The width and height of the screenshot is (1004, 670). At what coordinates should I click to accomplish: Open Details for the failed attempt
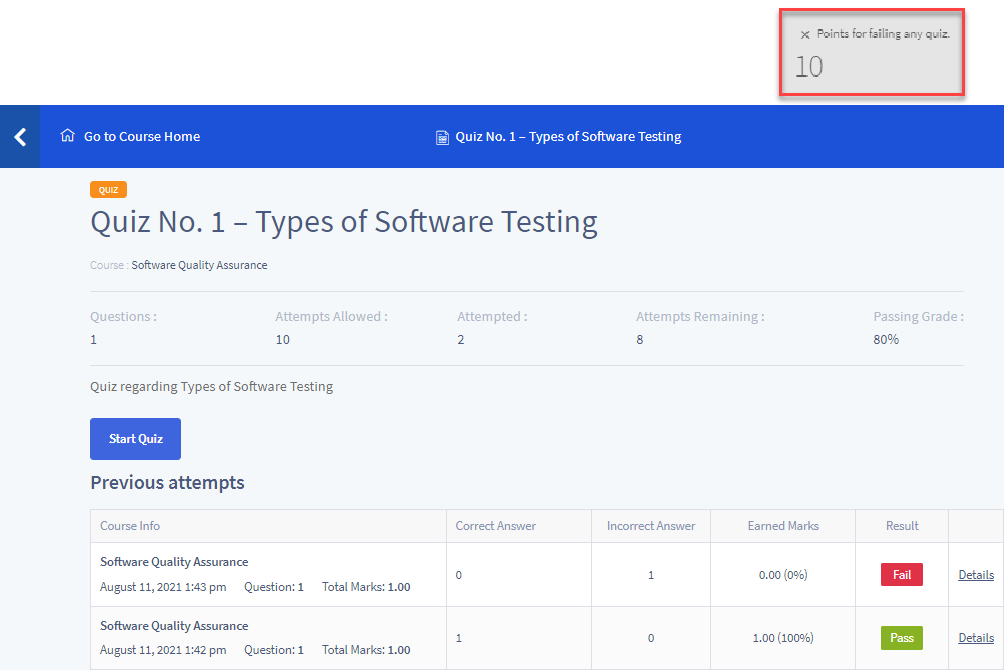coord(975,575)
